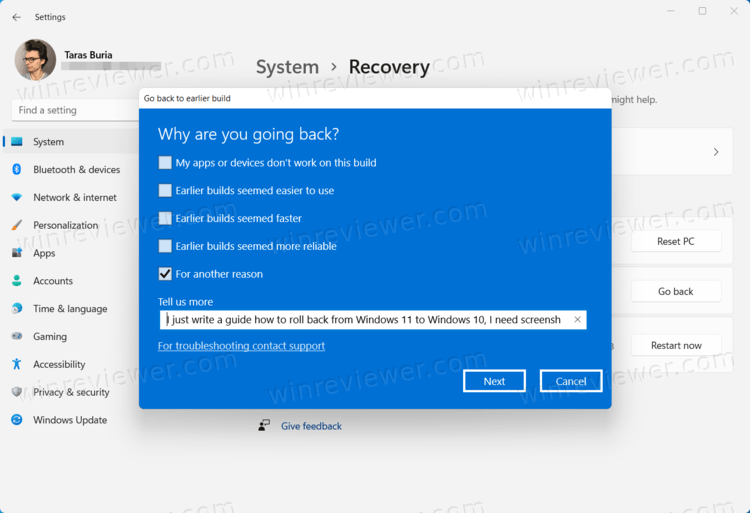The image size is (750, 513).
Task: Uncheck For another reason checkbox
Action: pos(165,274)
